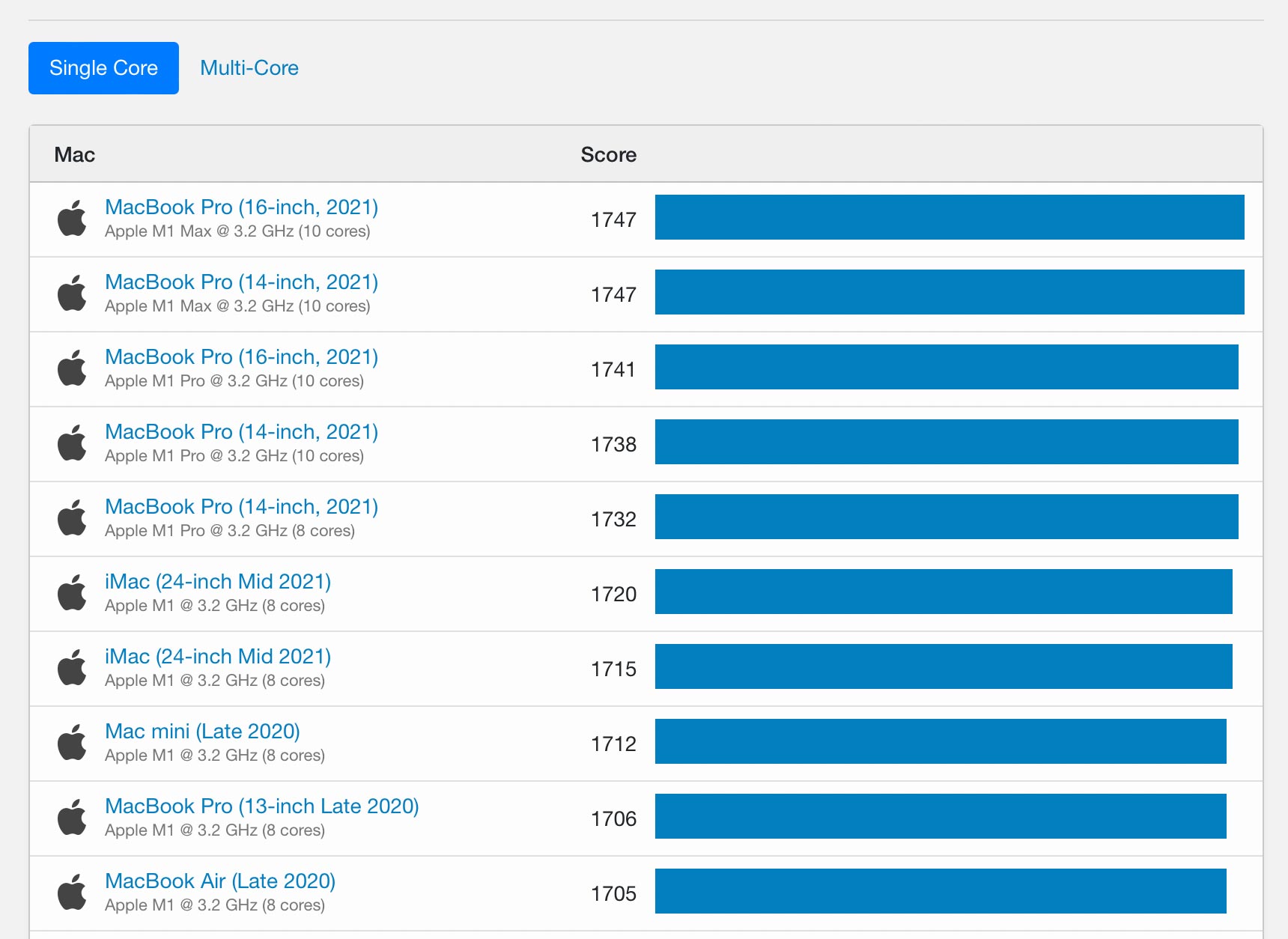Click the score value 1732
Screen dimensions: 1288x939
pyautogui.click(x=613, y=520)
